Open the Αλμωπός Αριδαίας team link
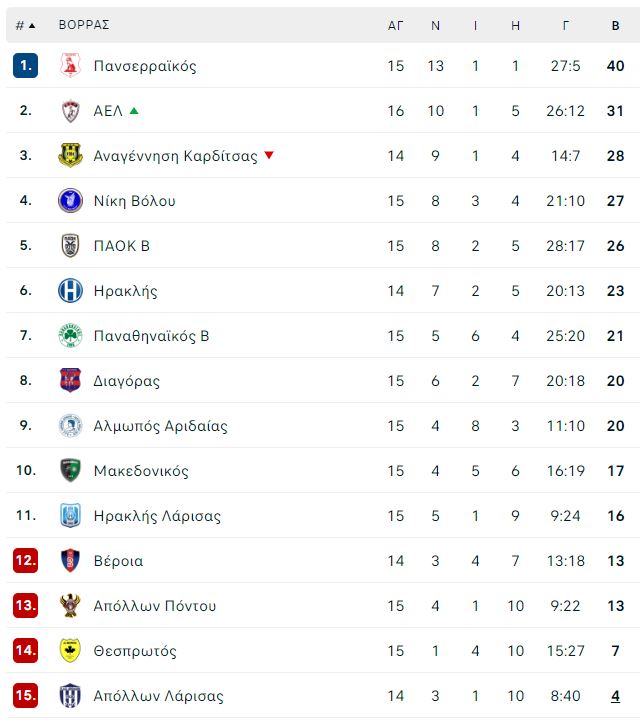This screenshot has height=724, width=640. [x=160, y=426]
